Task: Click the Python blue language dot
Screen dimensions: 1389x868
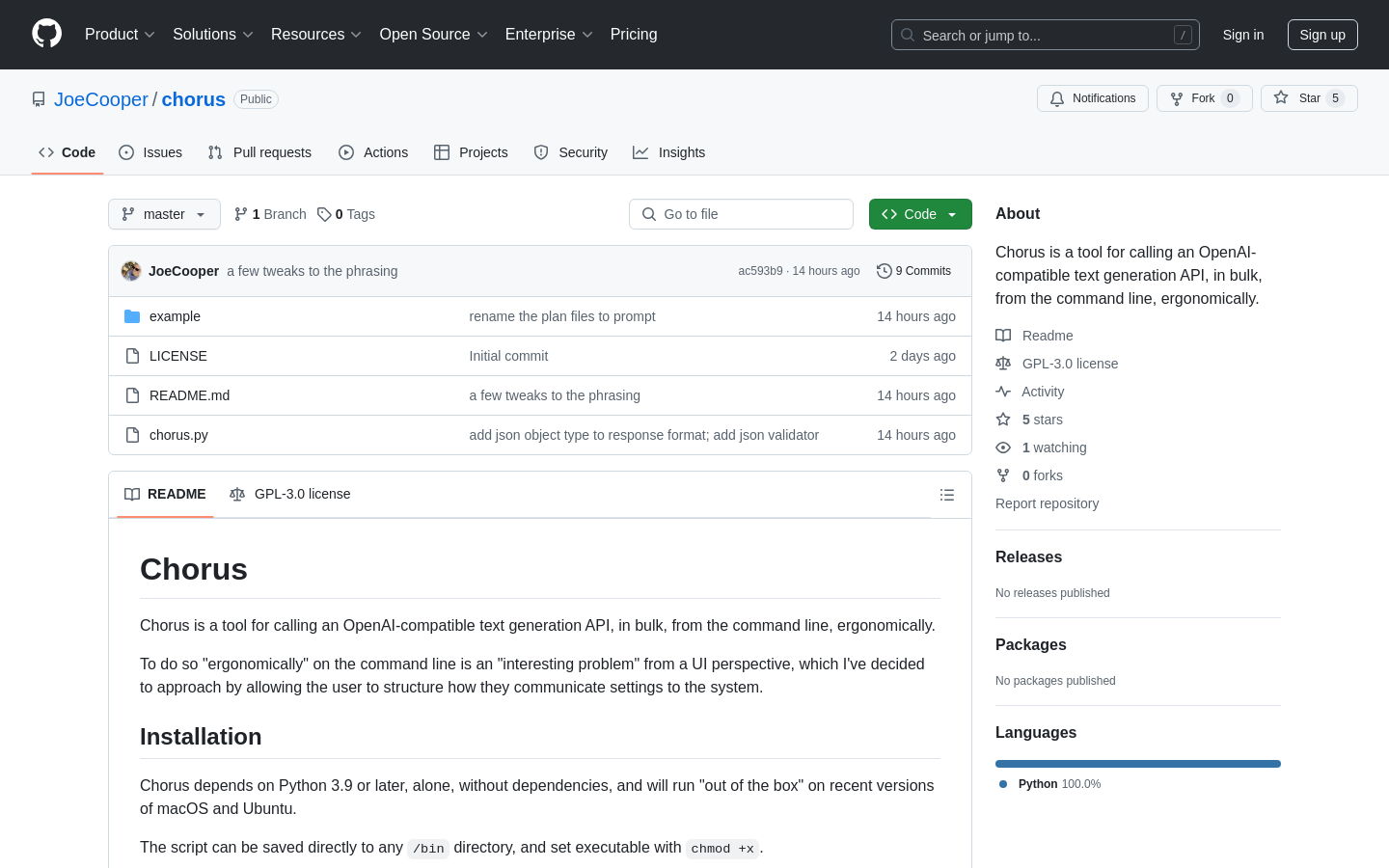Action: [1003, 784]
